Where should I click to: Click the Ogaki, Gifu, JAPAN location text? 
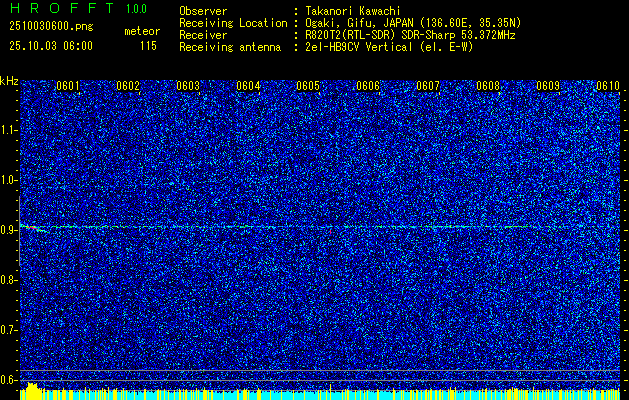pos(413,23)
